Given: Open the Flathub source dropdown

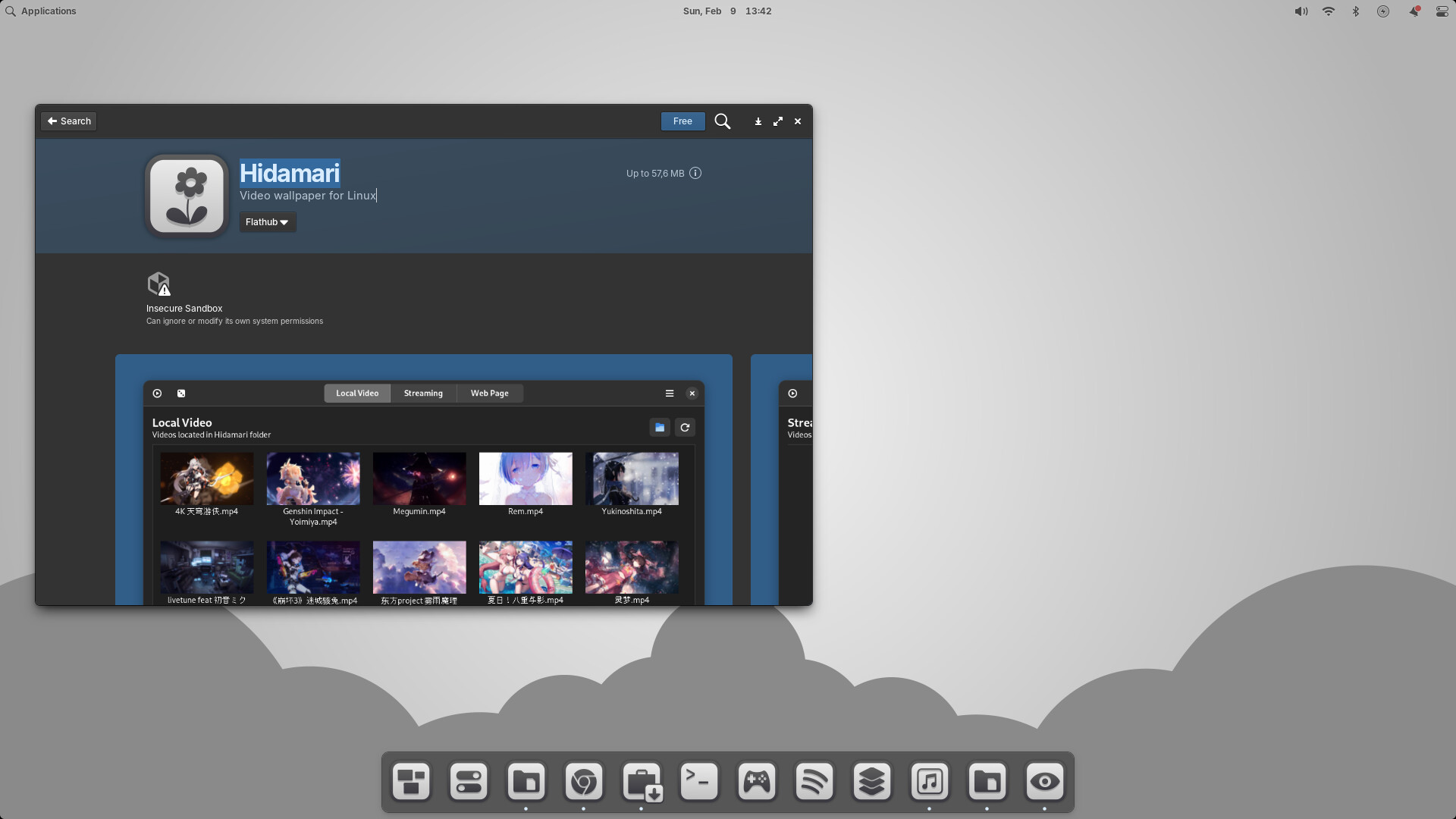Looking at the screenshot, I should [x=268, y=222].
